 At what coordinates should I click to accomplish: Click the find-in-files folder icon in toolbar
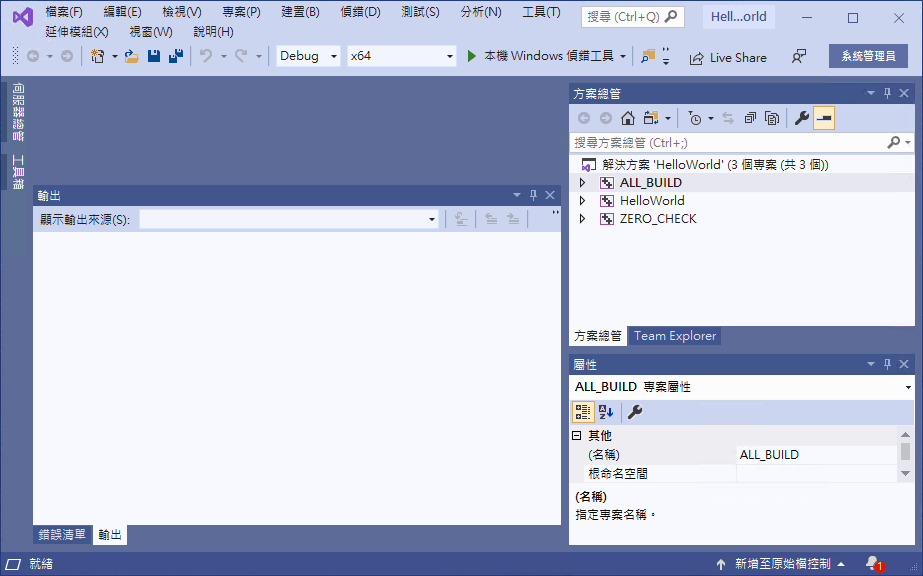tap(648, 56)
